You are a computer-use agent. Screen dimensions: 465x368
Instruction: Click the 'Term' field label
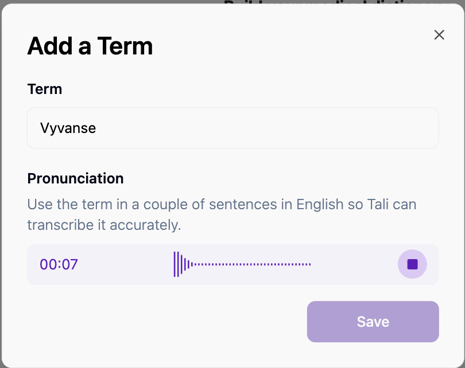coord(45,89)
